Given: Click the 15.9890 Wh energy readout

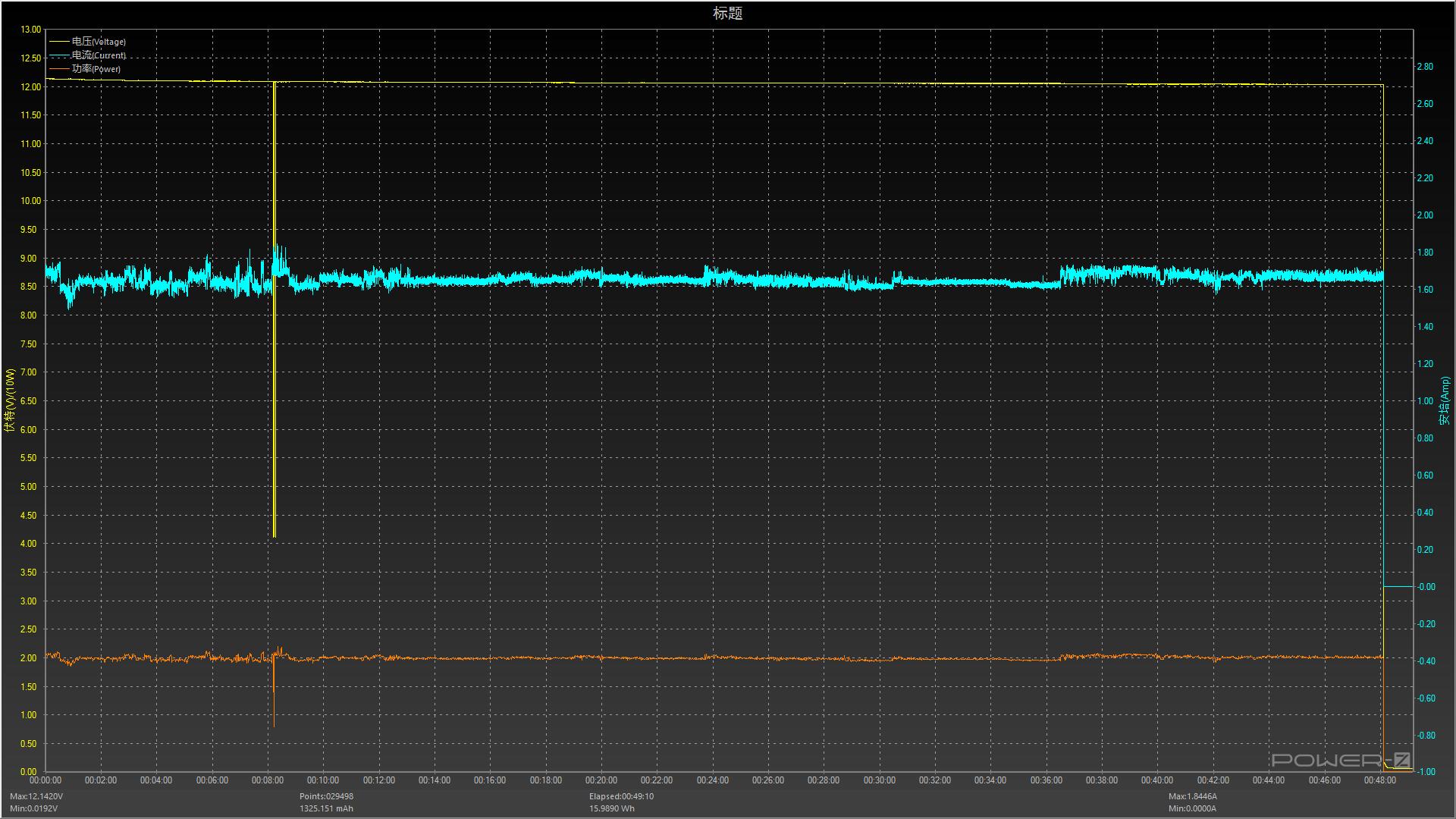Looking at the screenshot, I should (x=612, y=808).
